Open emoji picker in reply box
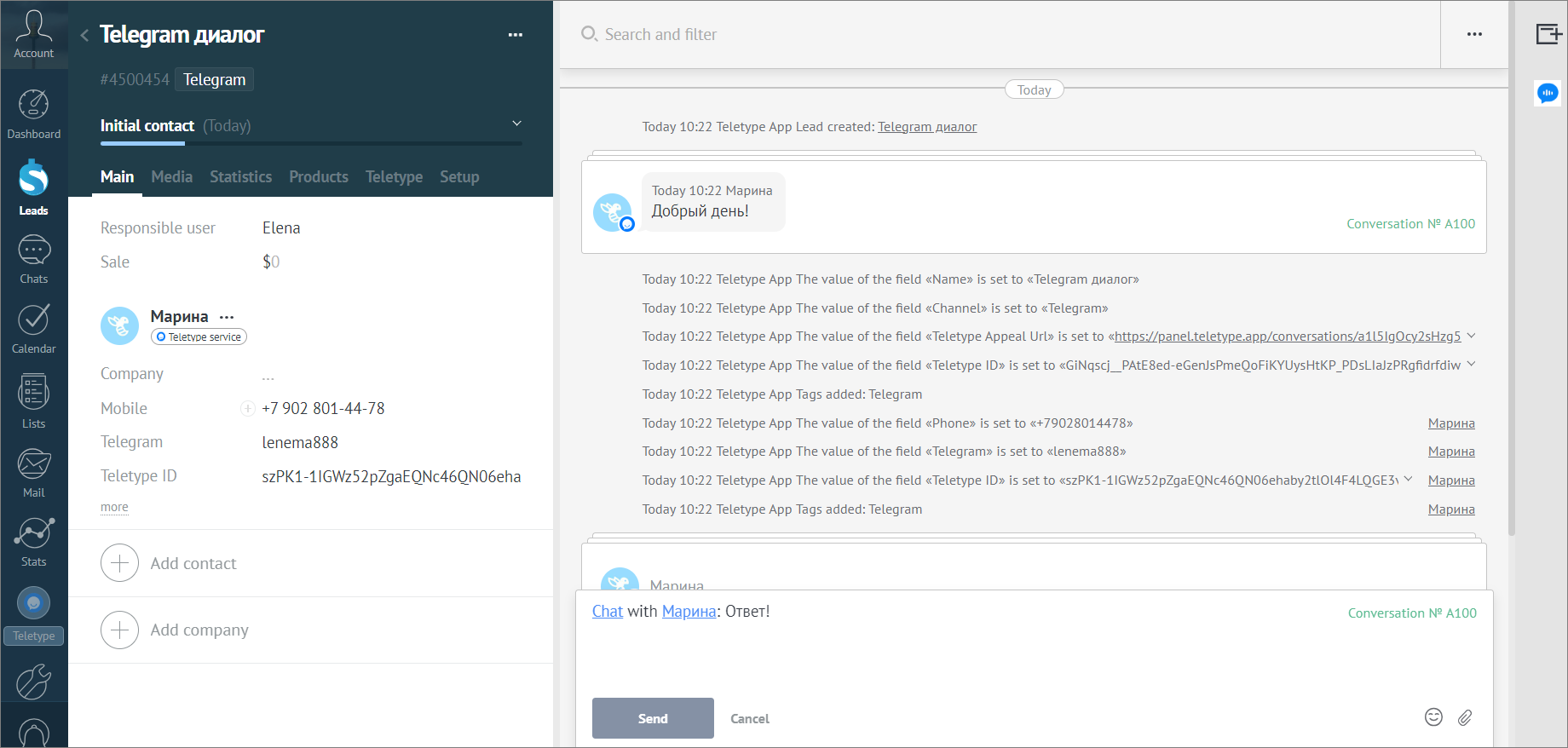The width and height of the screenshot is (1568, 748). (x=1433, y=717)
